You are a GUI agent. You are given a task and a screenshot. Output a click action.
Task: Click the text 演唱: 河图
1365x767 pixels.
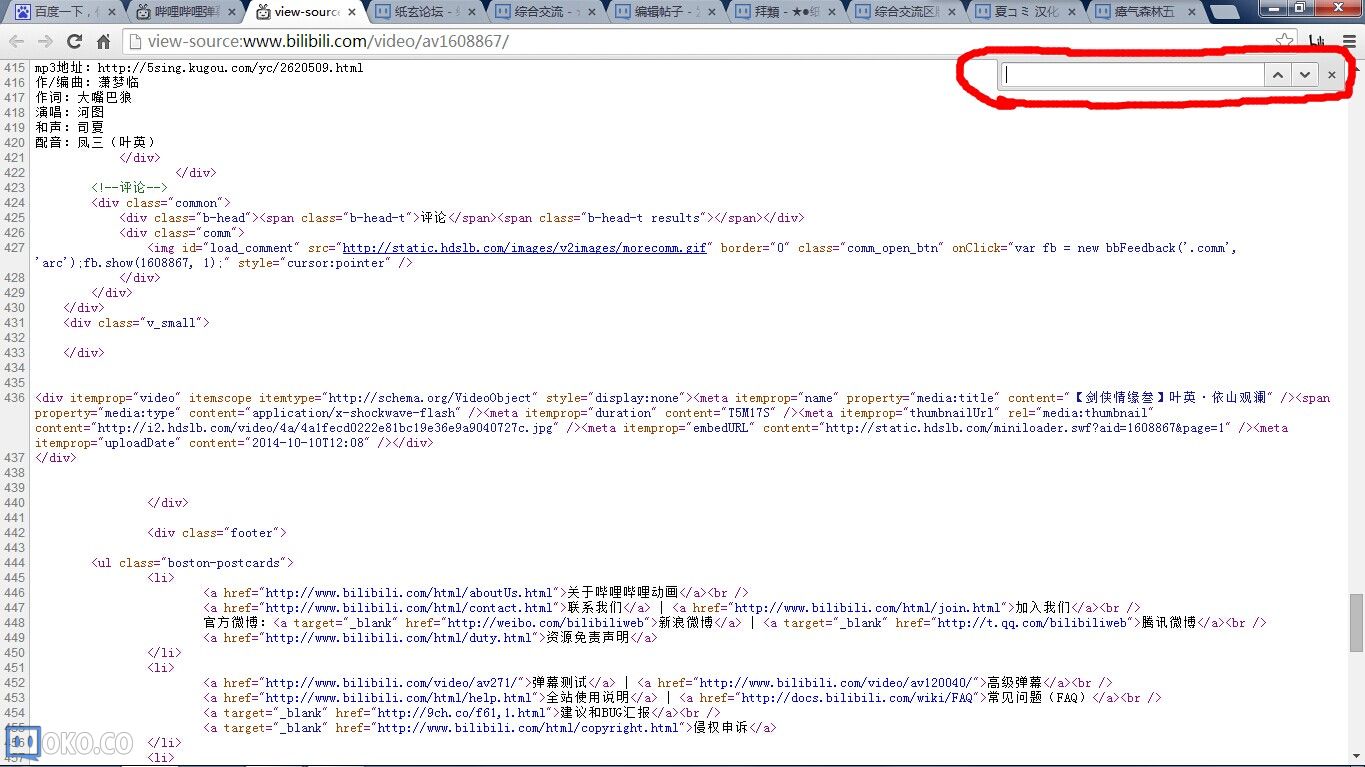pos(69,113)
